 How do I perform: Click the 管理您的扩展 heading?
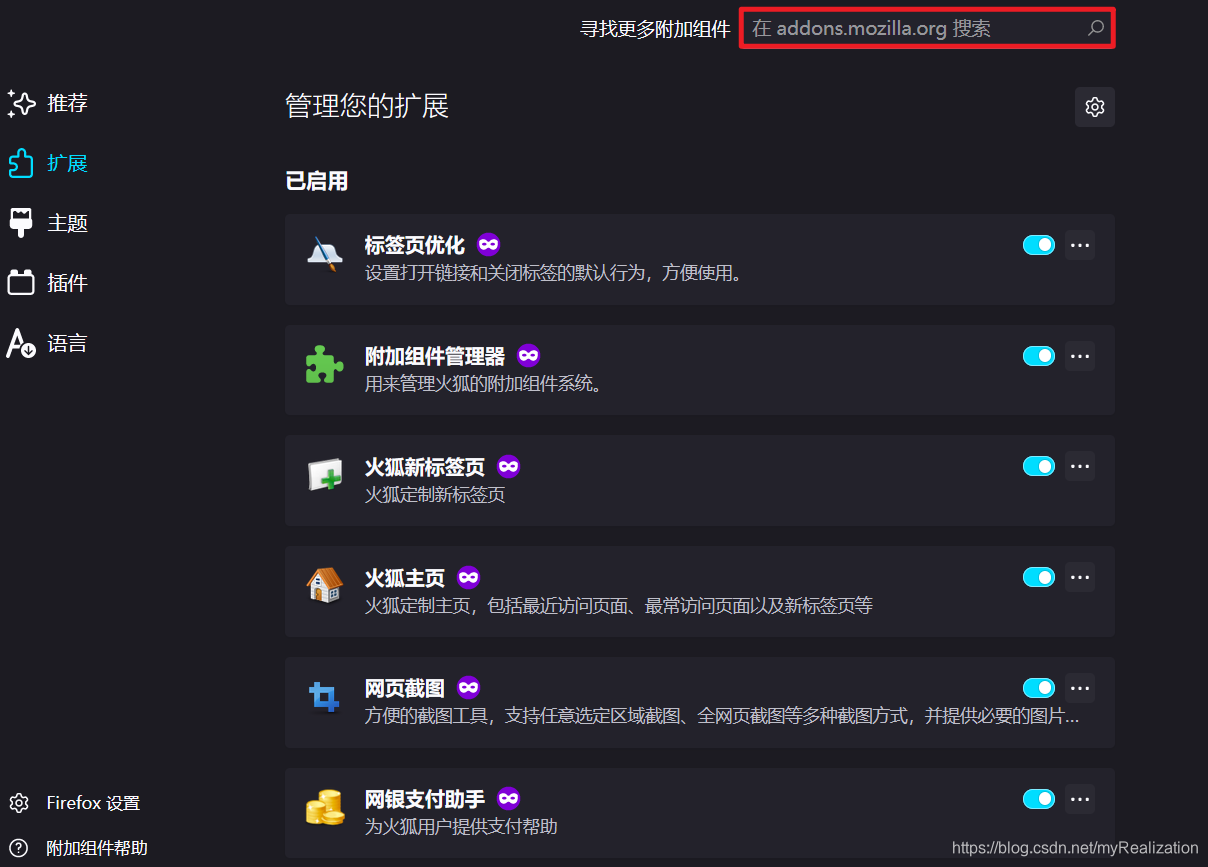point(367,106)
